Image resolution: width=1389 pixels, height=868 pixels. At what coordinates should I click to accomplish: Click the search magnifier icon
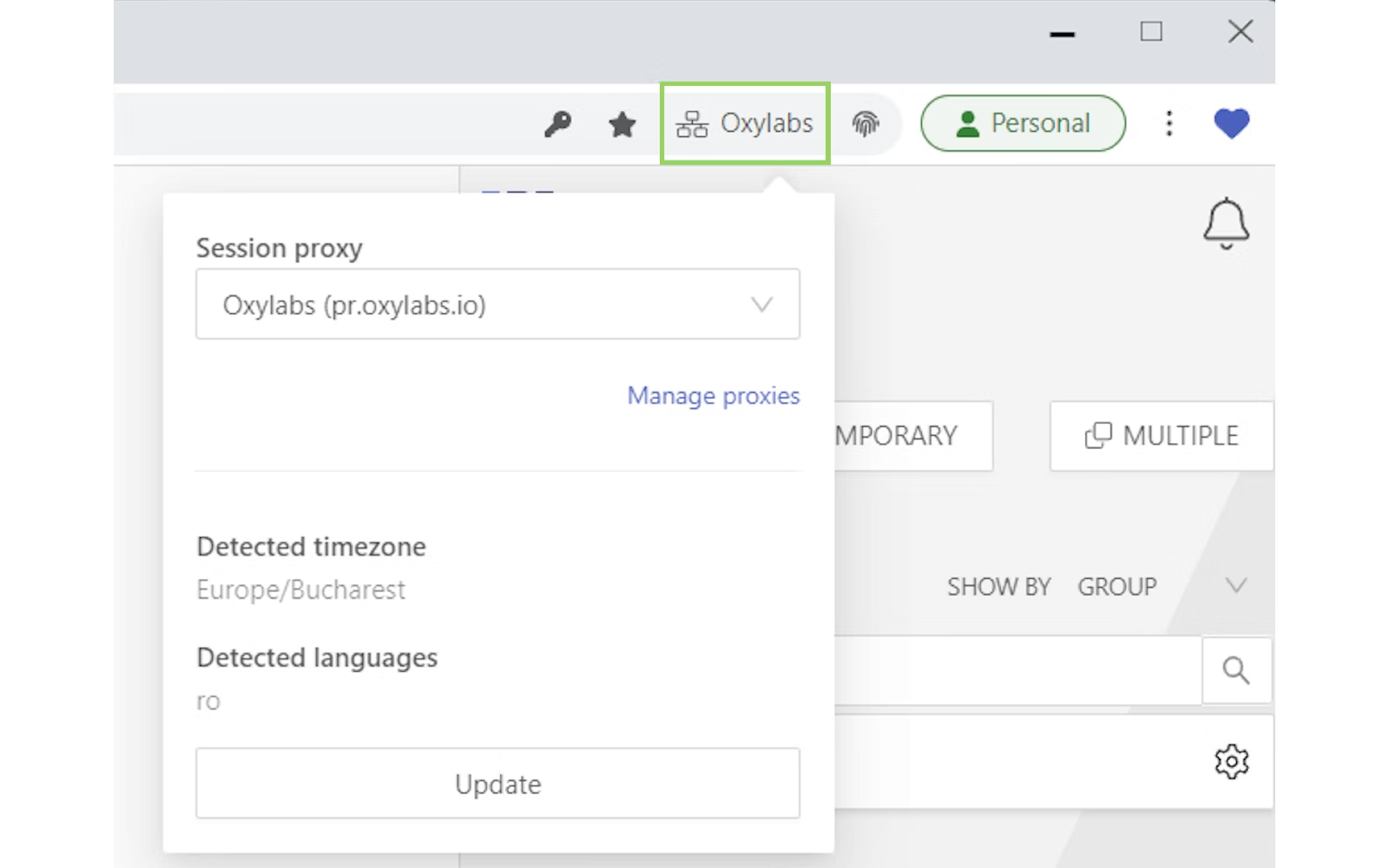pos(1236,670)
